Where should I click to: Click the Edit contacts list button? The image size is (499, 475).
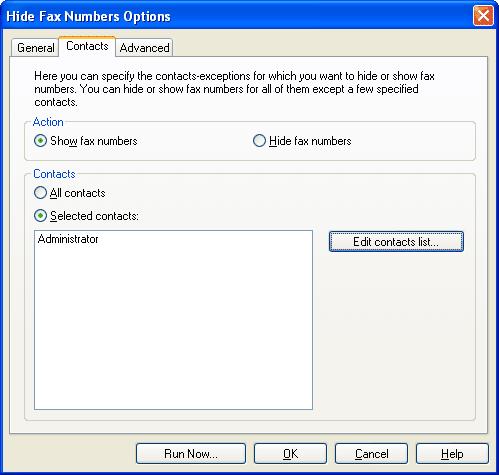tap(396, 242)
